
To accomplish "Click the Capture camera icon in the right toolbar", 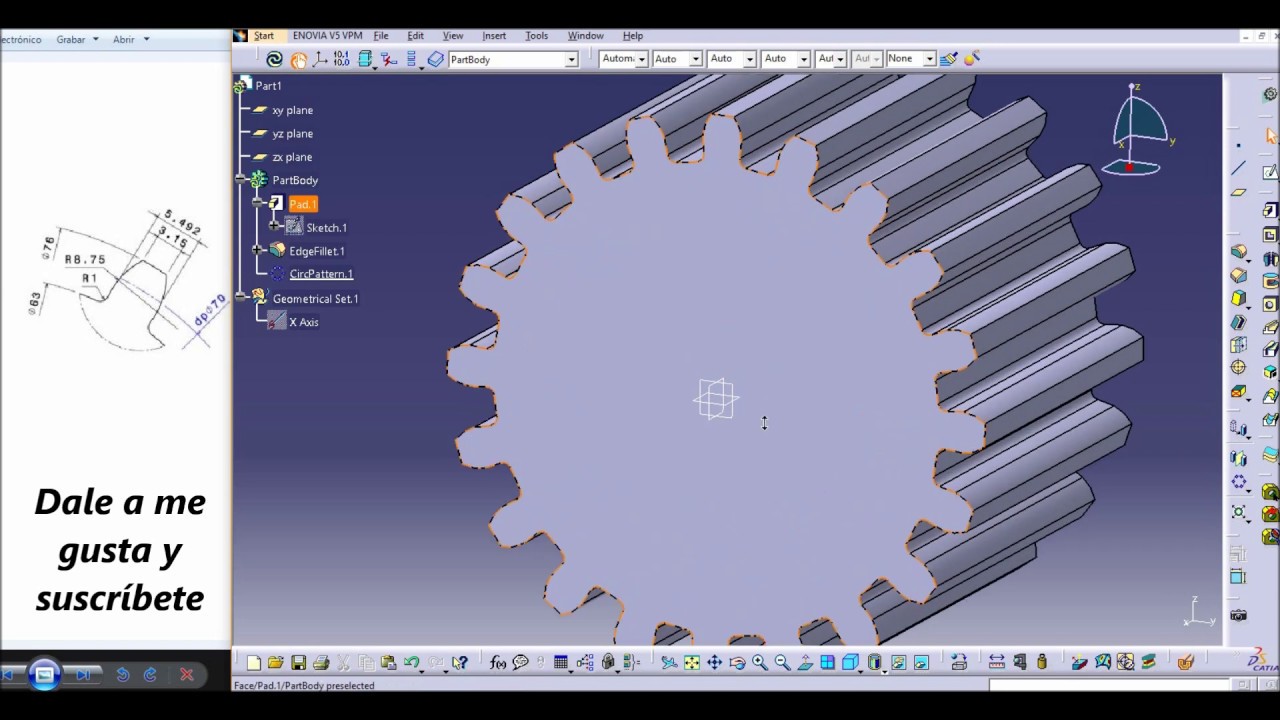I will tap(1239, 616).
